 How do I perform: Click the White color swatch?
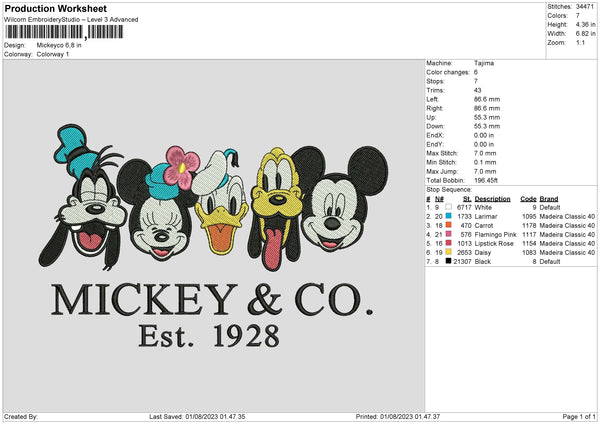click(x=448, y=207)
